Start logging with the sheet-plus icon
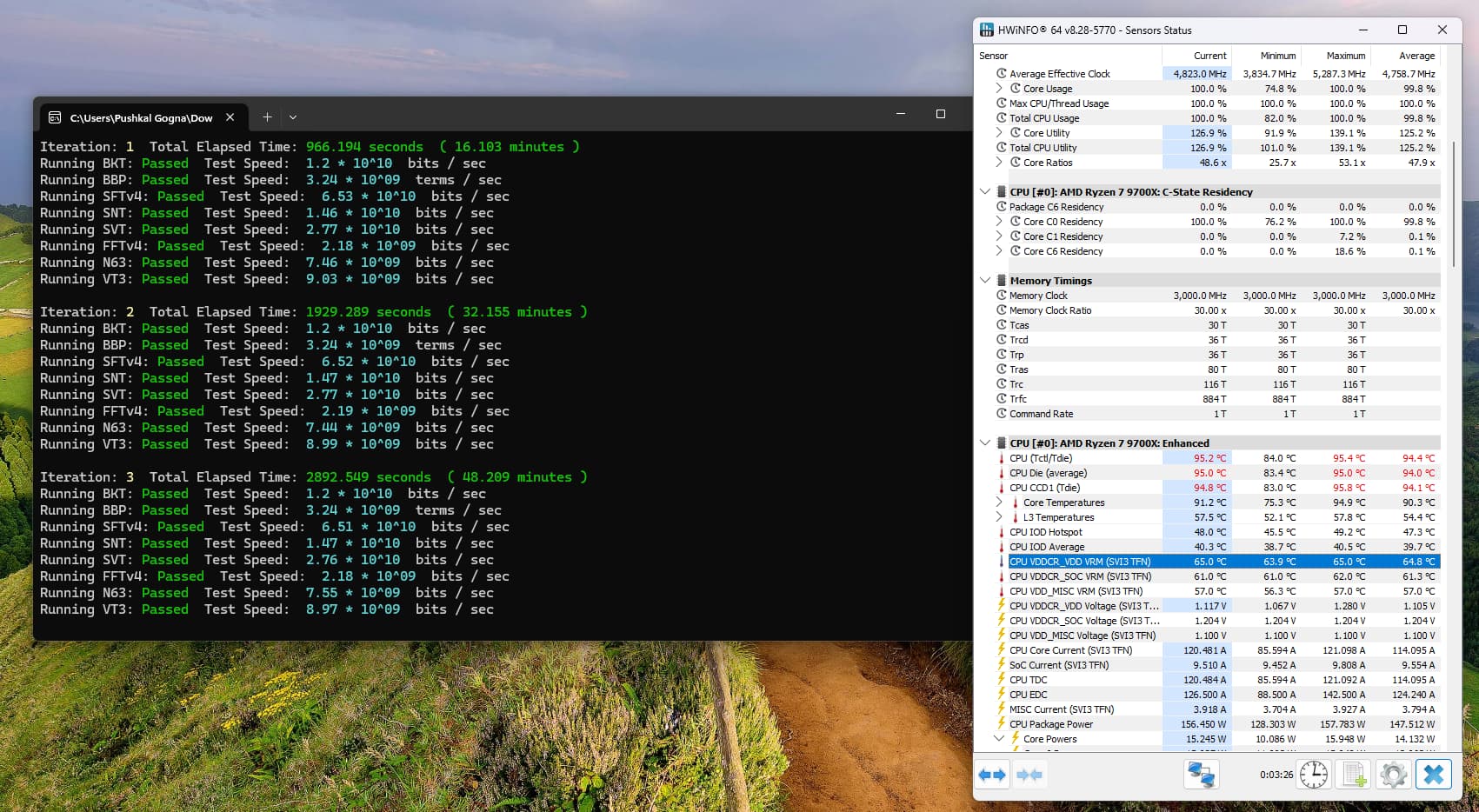This screenshot has height=812, width=1479. [1354, 774]
